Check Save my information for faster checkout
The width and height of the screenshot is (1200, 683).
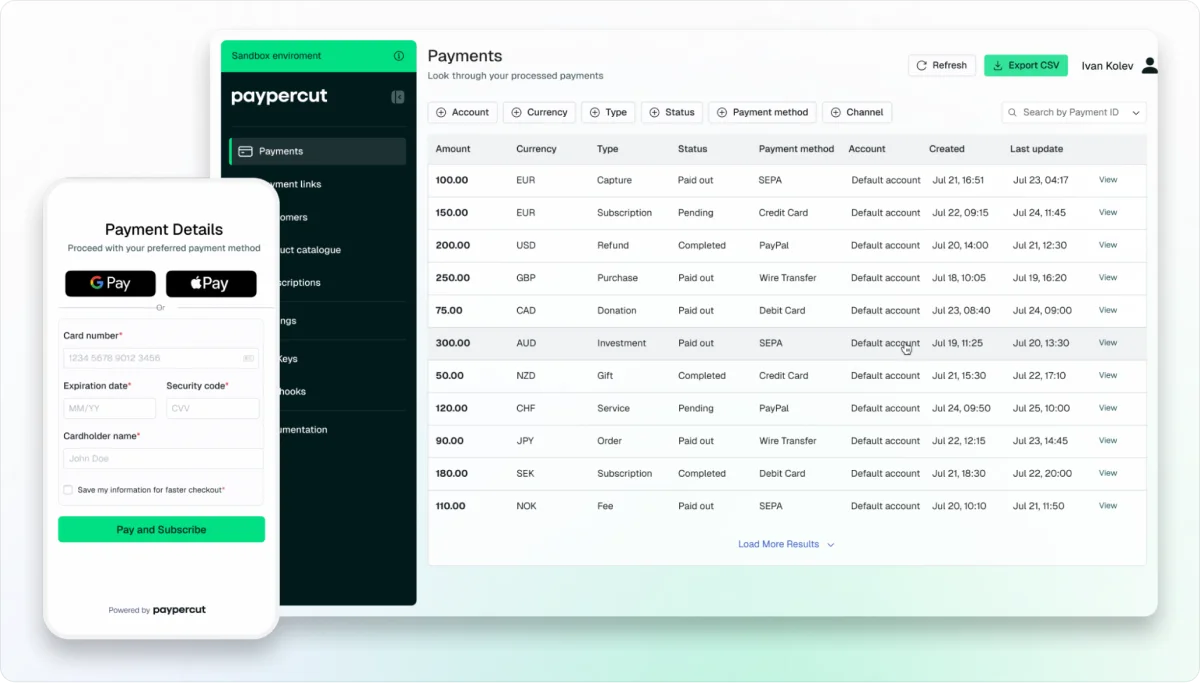68,490
